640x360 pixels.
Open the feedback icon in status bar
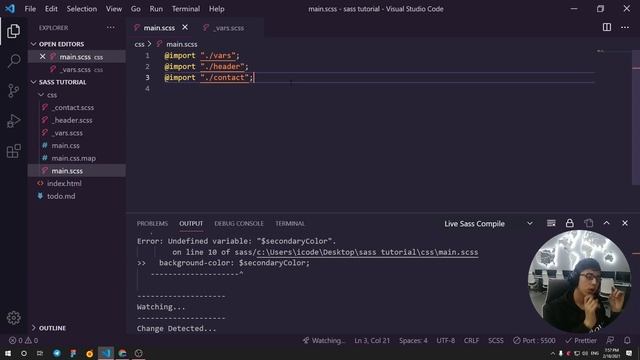coord(610,340)
